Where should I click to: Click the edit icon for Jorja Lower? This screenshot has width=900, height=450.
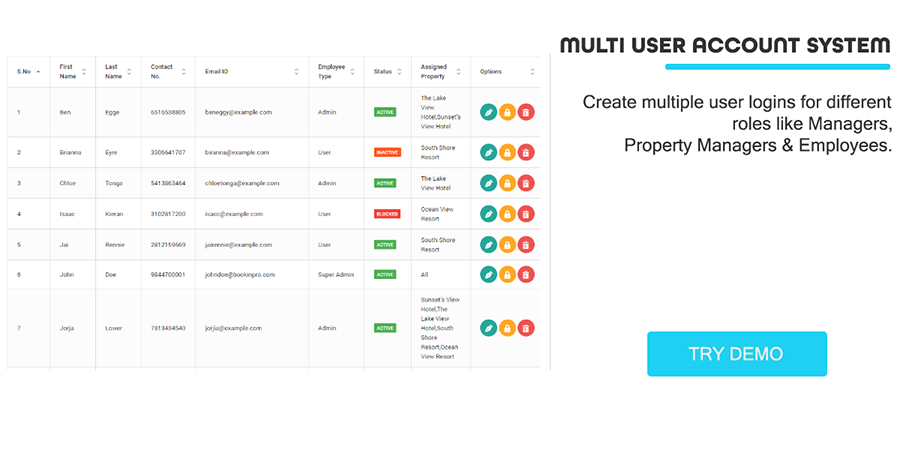tap(488, 327)
